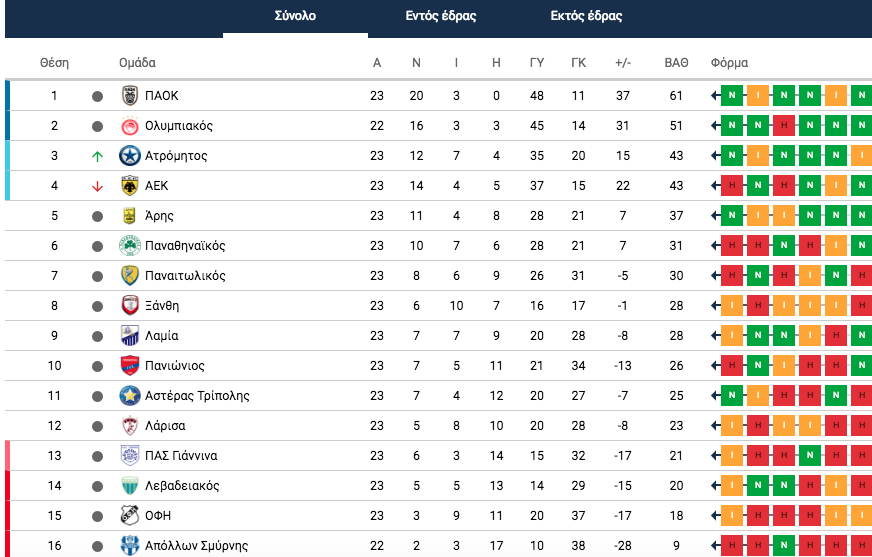The height and width of the screenshot is (557, 872).
Task: Select the Σύνολο tab
Action: tap(295, 16)
